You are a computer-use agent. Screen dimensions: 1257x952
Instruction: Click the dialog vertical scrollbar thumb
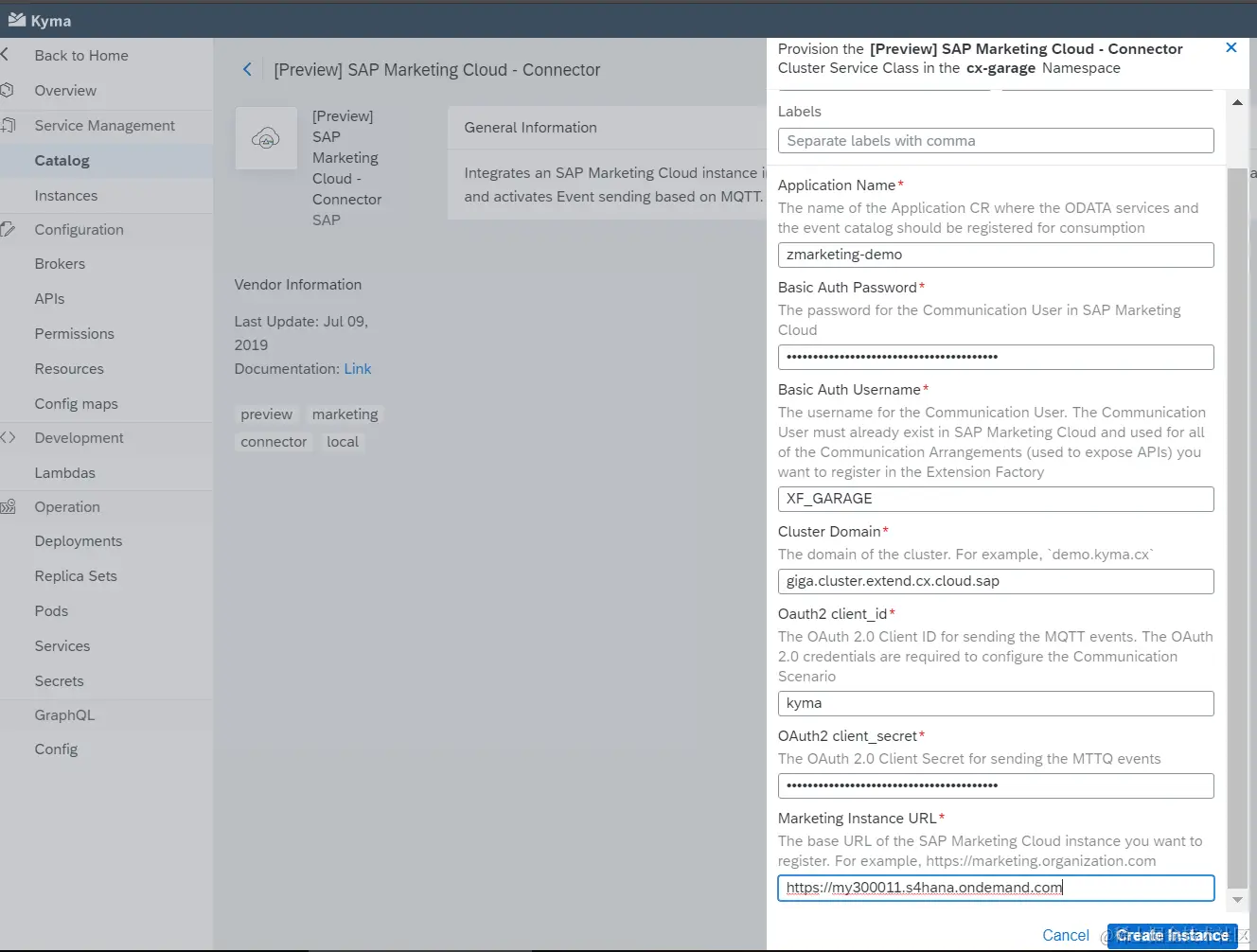point(1237,528)
